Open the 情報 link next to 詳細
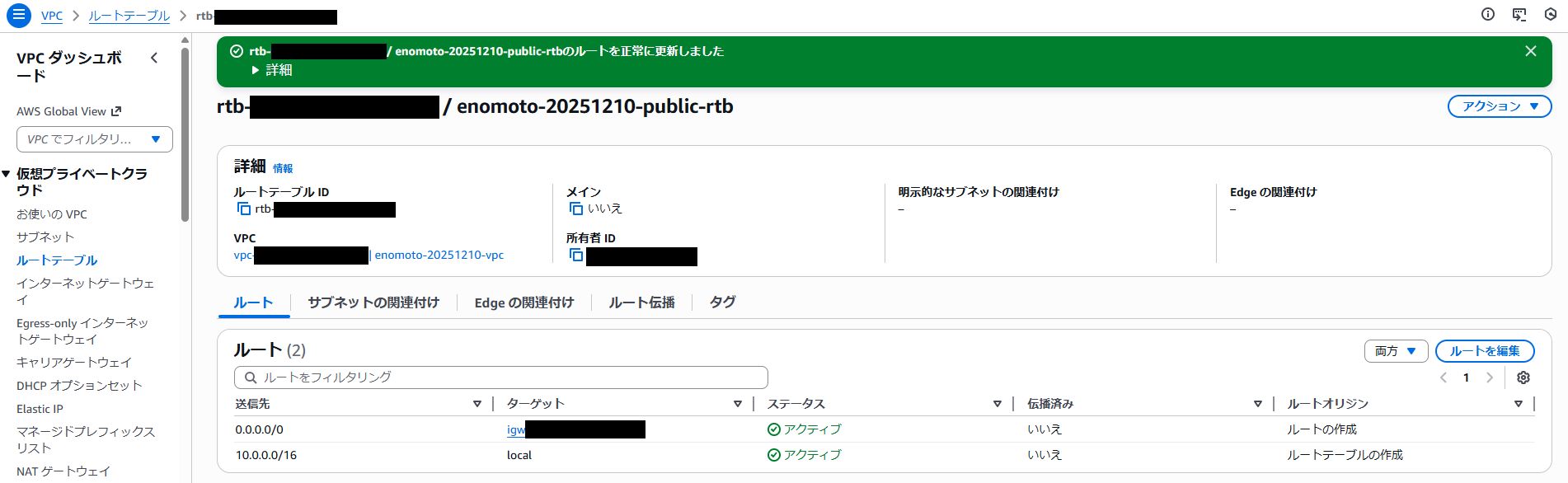 coord(283,168)
